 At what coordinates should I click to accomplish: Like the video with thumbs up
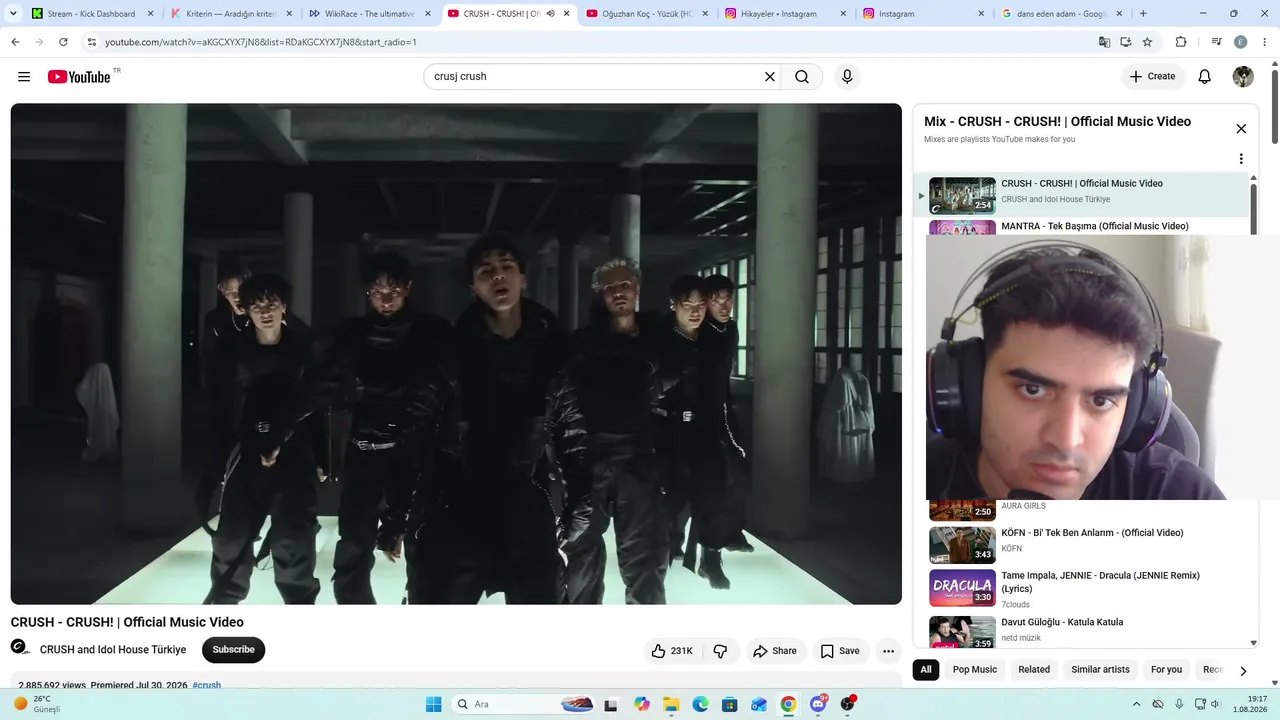(x=672, y=651)
